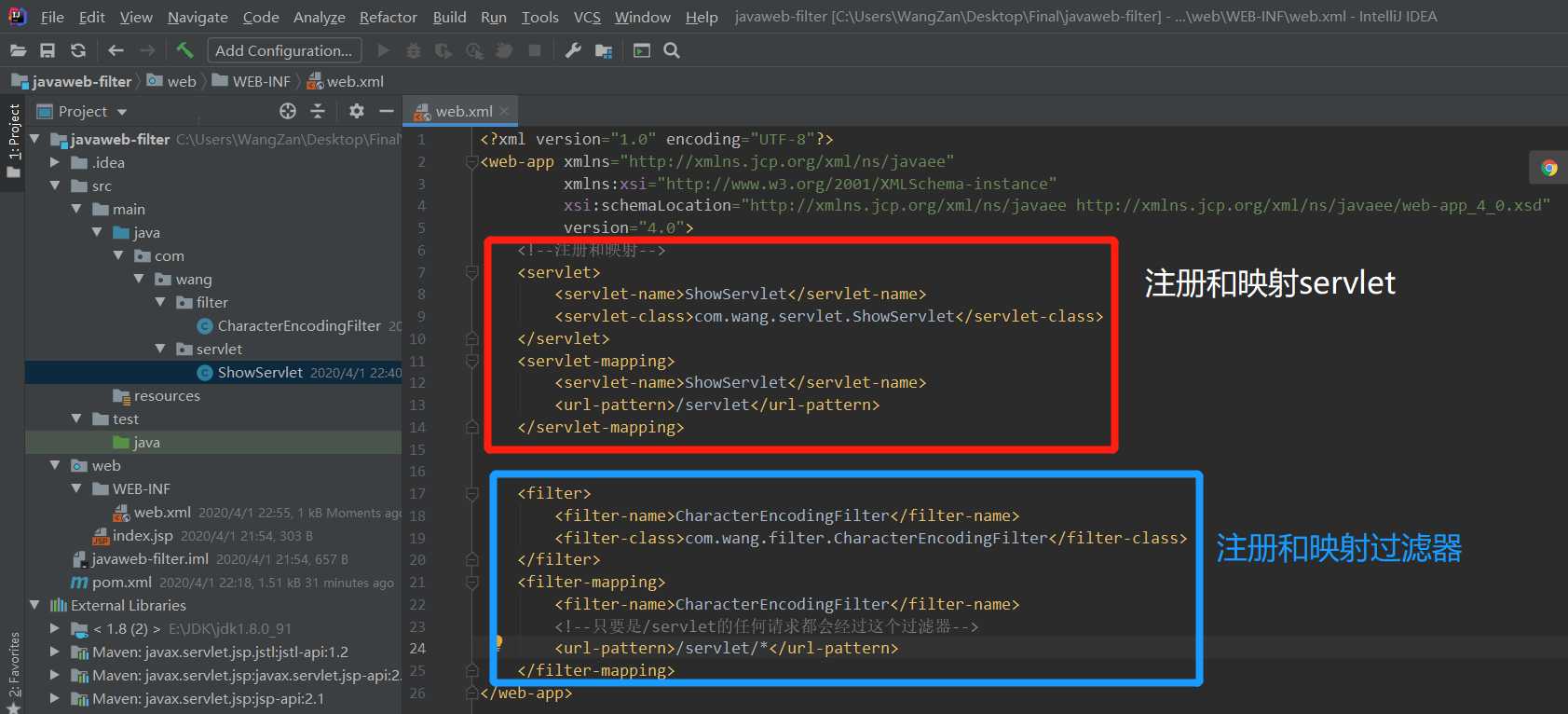Click the Save All toolbar icon
The image size is (1568, 714).
point(48,50)
